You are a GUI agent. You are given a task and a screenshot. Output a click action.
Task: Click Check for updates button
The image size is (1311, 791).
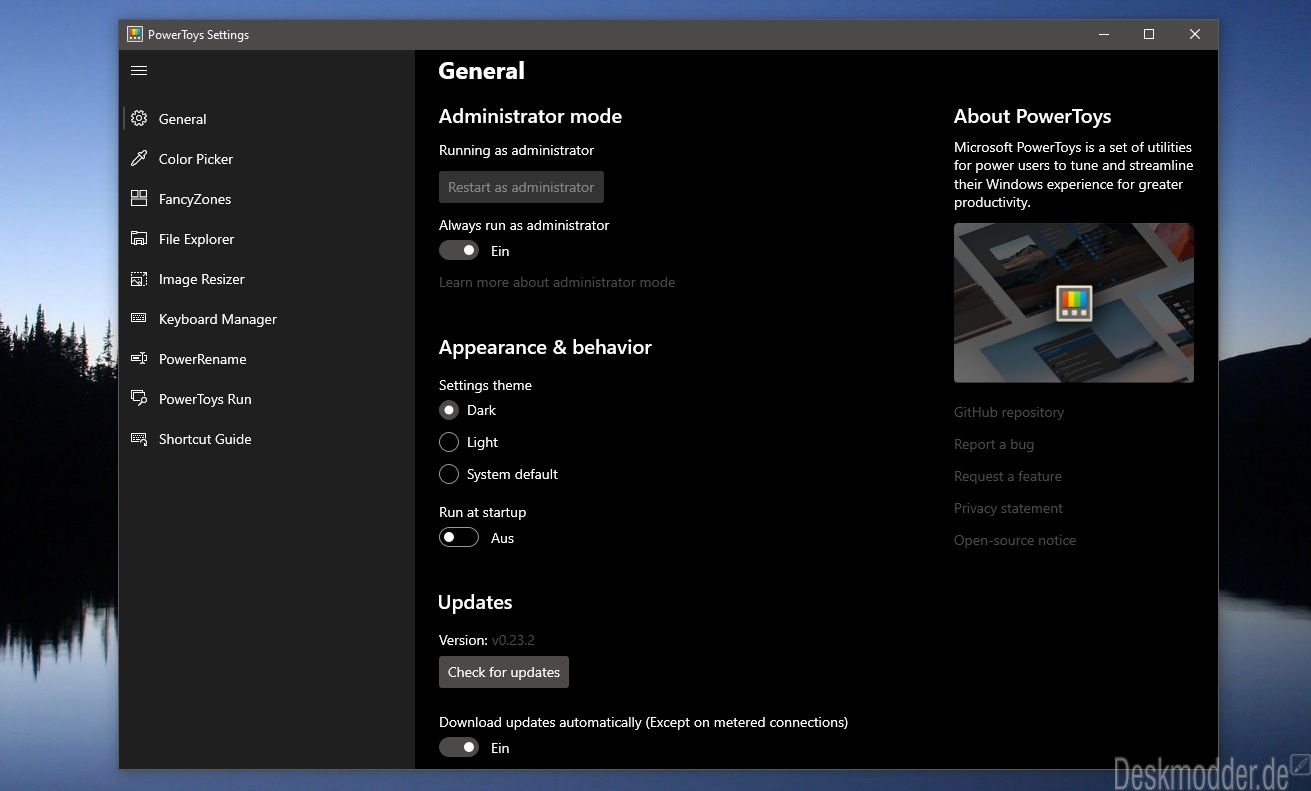click(x=504, y=672)
